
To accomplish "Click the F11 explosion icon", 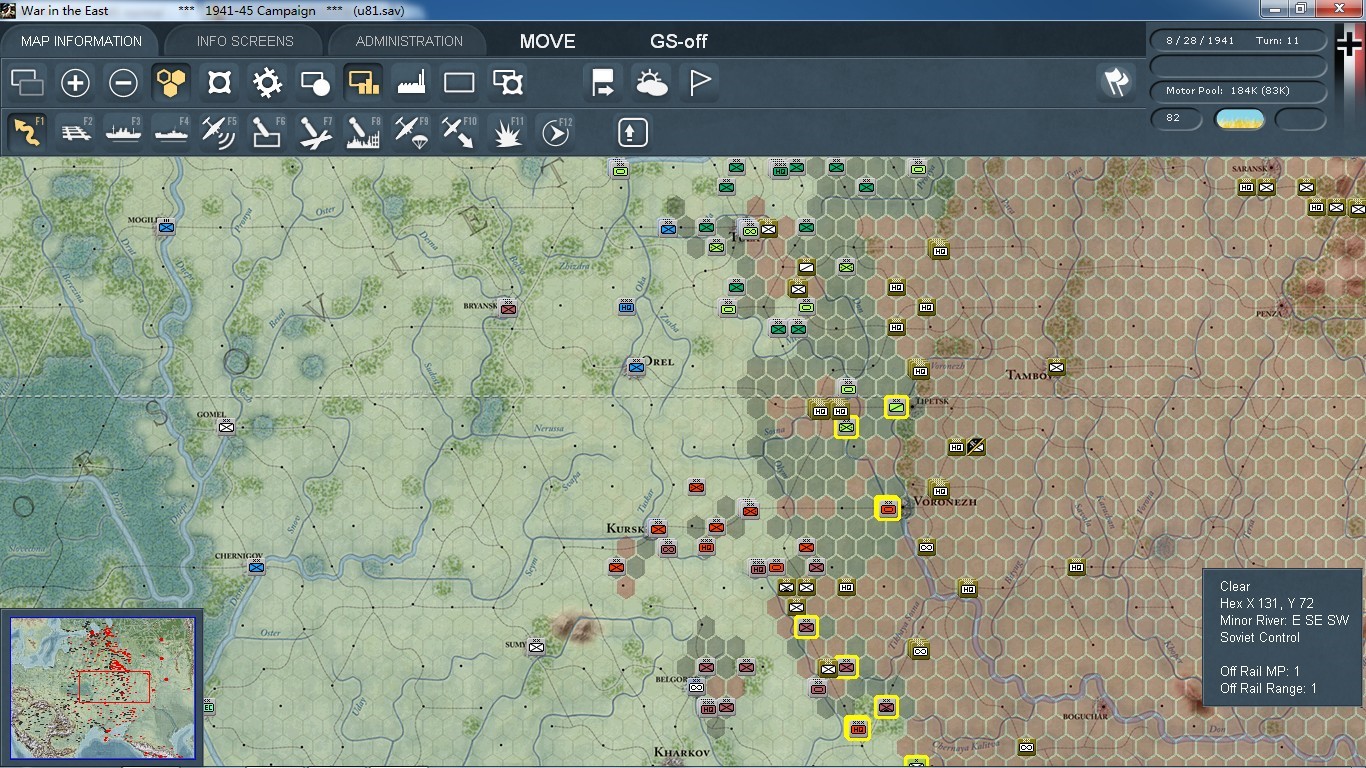I will tap(508, 132).
